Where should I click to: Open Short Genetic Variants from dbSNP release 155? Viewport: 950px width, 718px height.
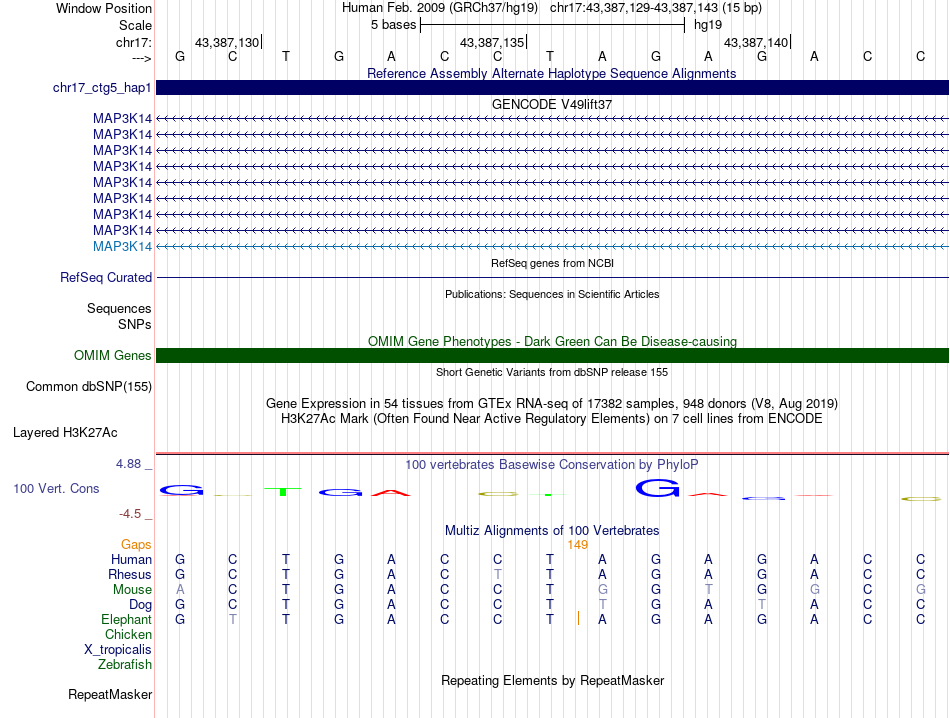pos(552,372)
